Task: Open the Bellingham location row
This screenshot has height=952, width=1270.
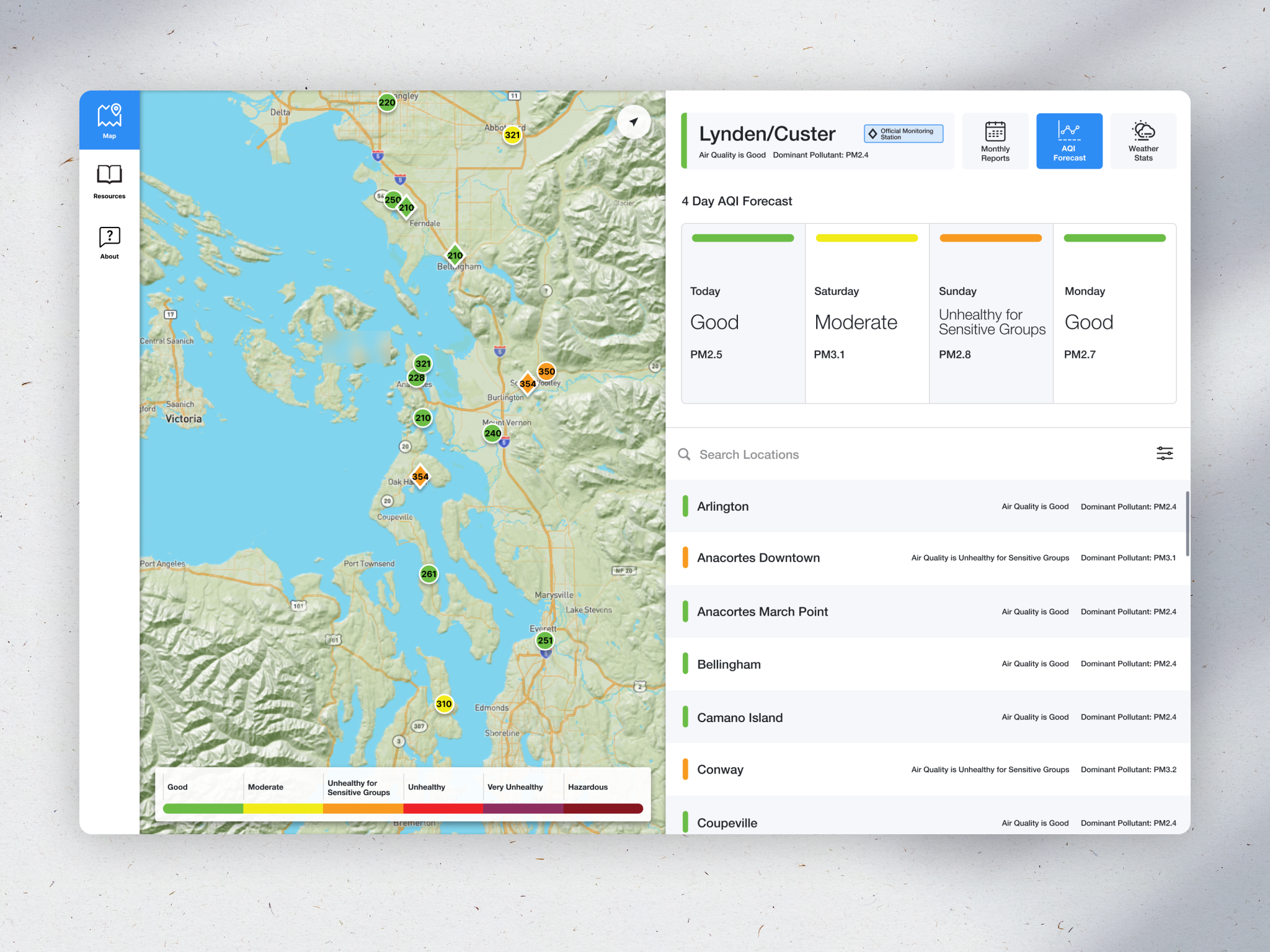Action: point(926,664)
